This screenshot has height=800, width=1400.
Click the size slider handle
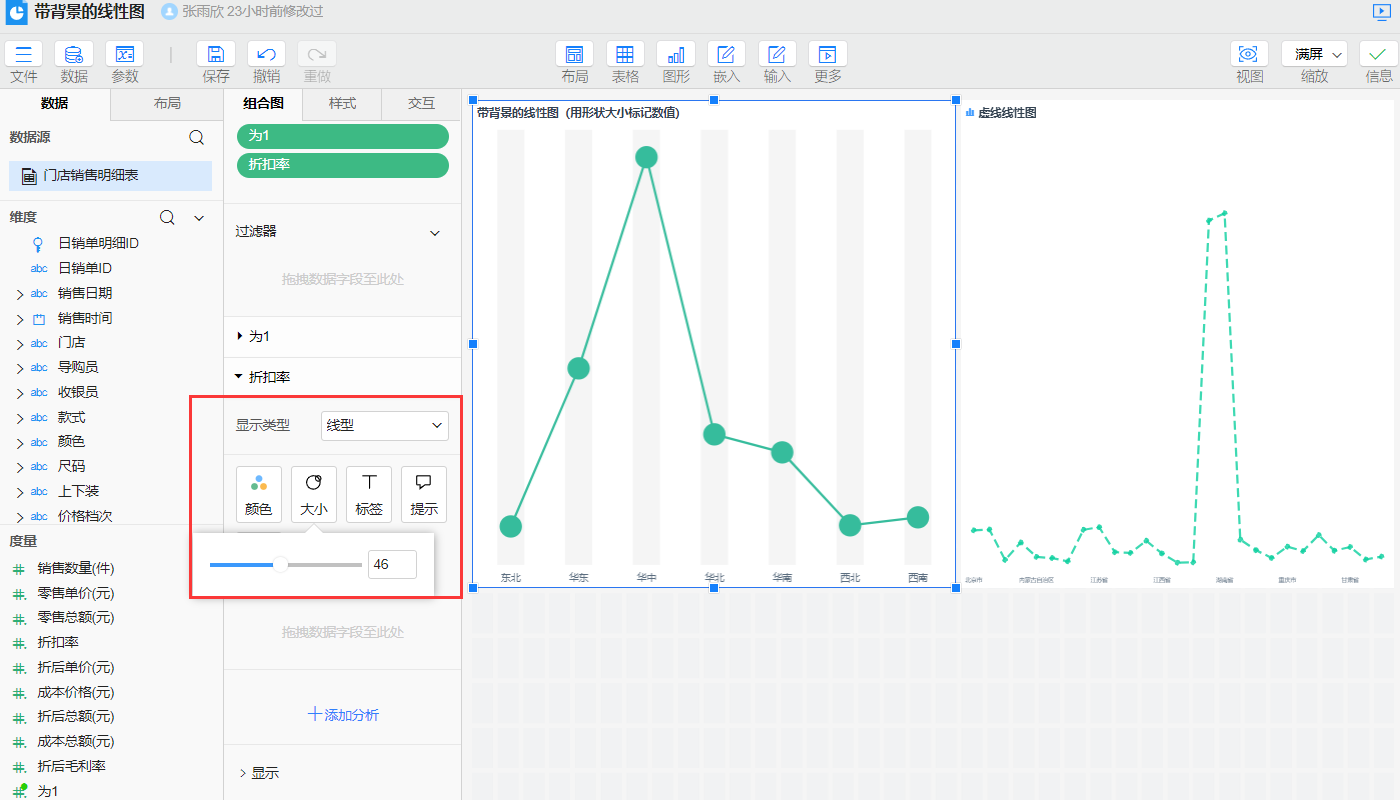[281, 565]
